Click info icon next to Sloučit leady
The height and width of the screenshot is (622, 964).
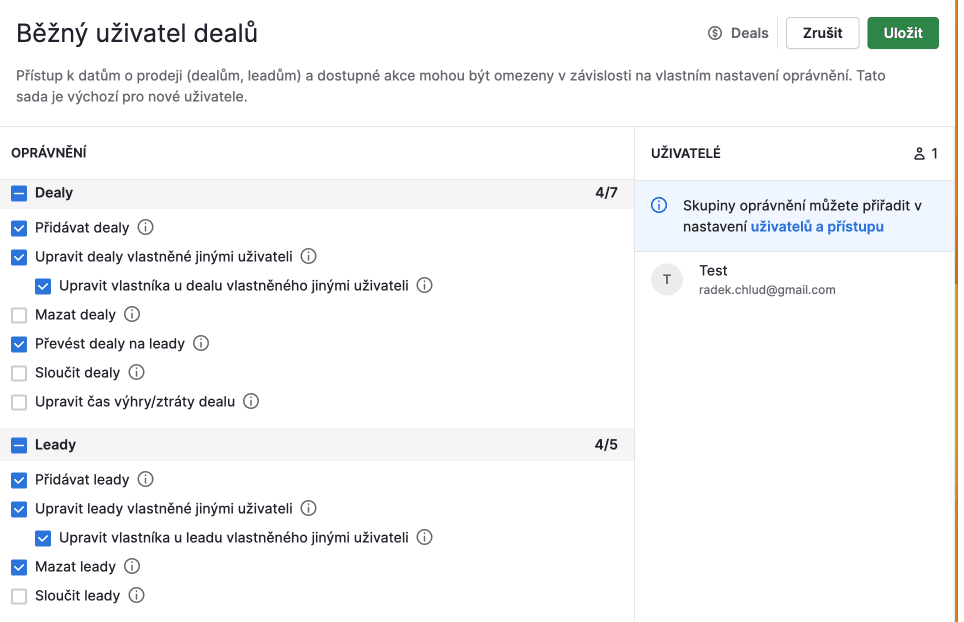[x=137, y=596]
